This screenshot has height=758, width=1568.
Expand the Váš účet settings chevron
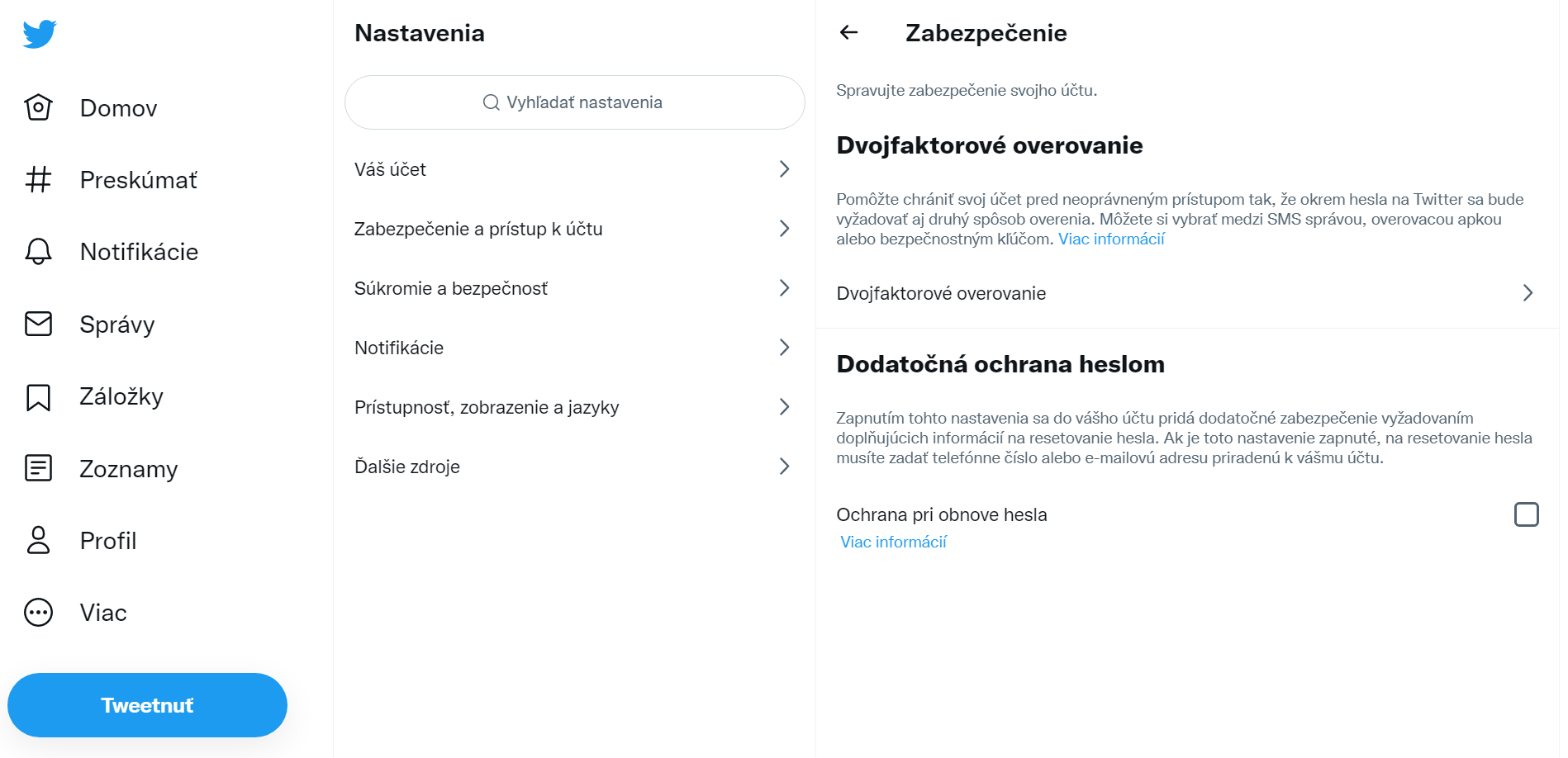click(784, 169)
